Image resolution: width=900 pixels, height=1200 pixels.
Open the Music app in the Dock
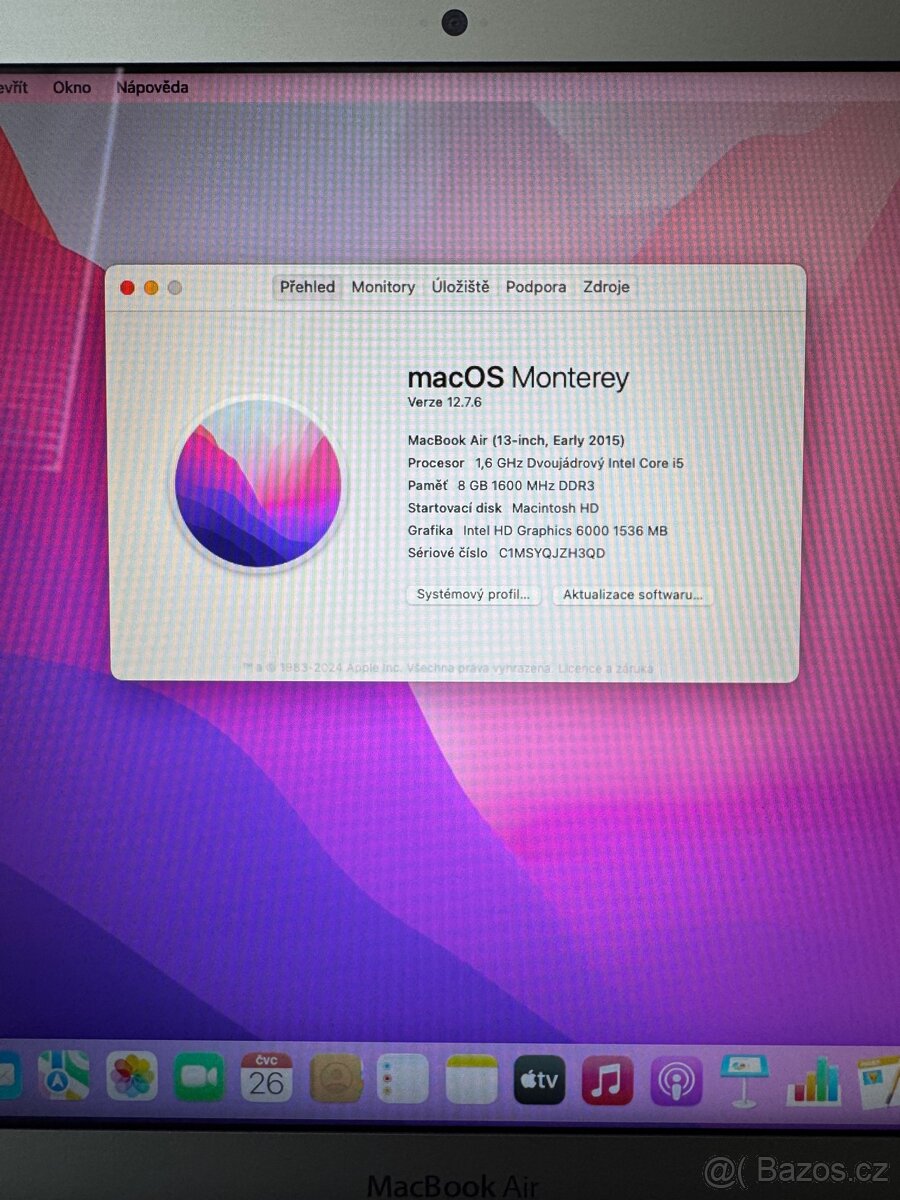(607, 1080)
